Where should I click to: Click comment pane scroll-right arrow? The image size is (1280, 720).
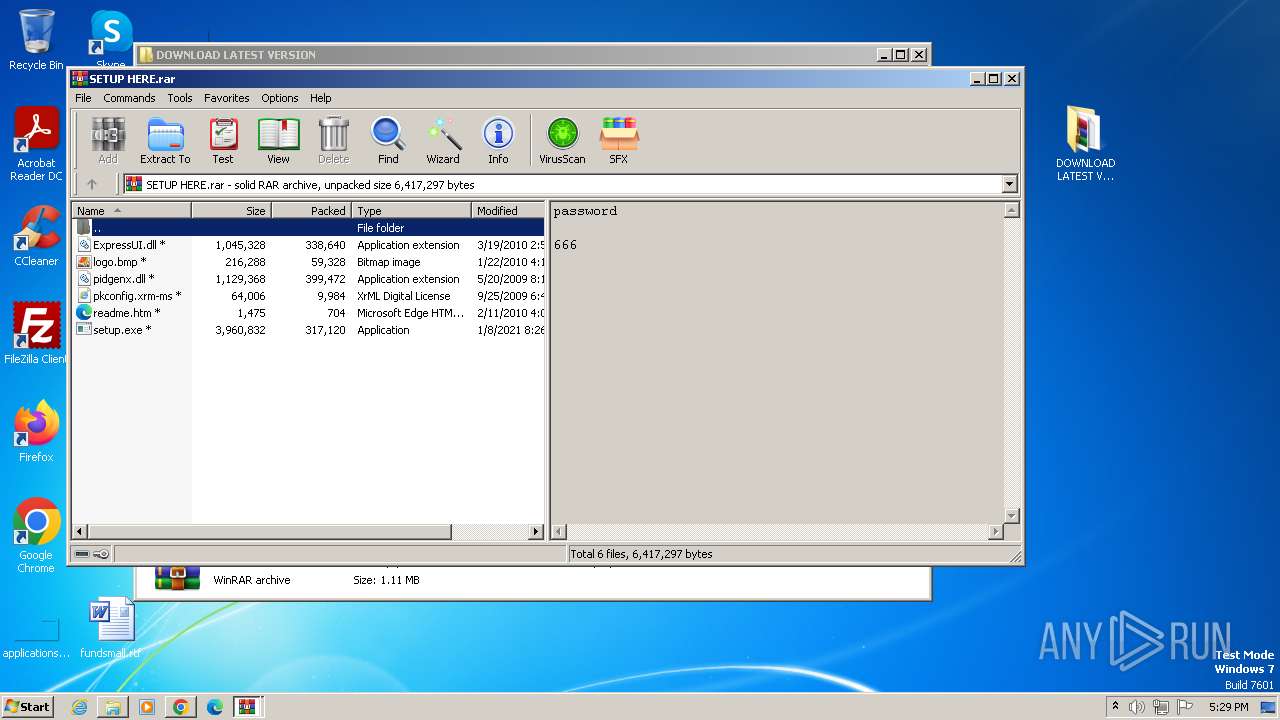tap(995, 532)
